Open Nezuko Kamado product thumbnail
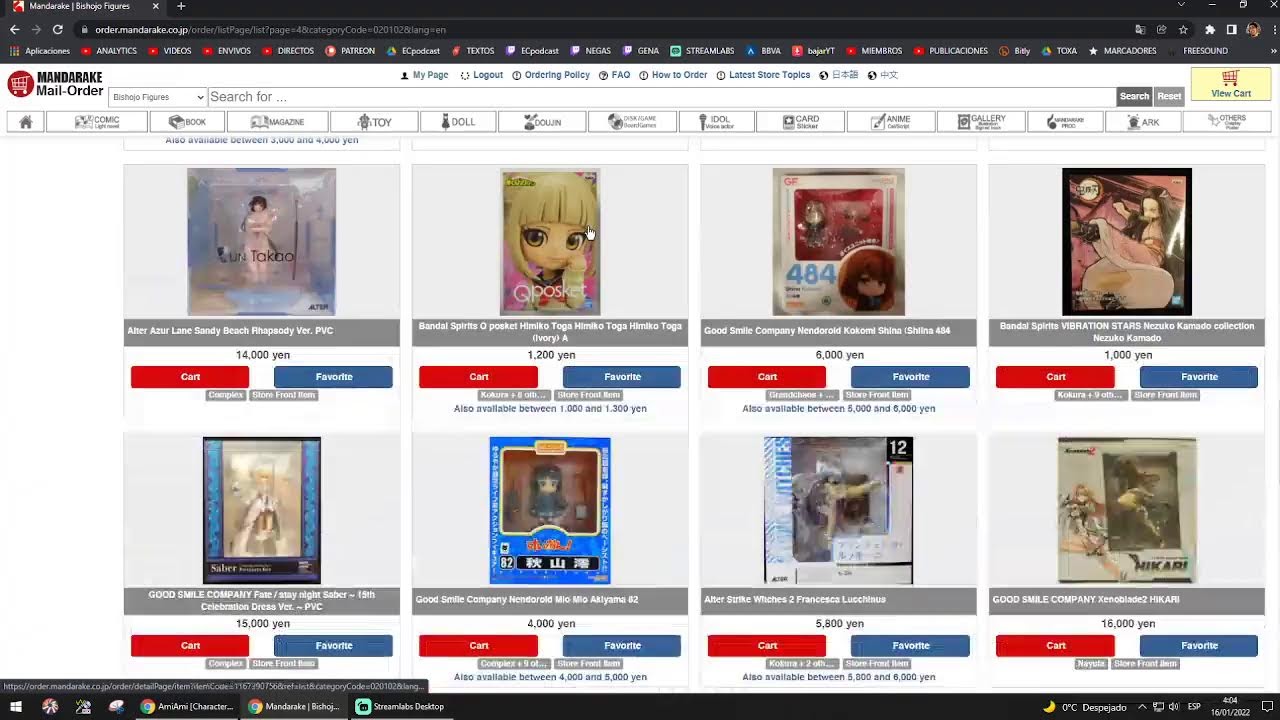Image resolution: width=1280 pixels, height=720 pixels. (1127, 242)
